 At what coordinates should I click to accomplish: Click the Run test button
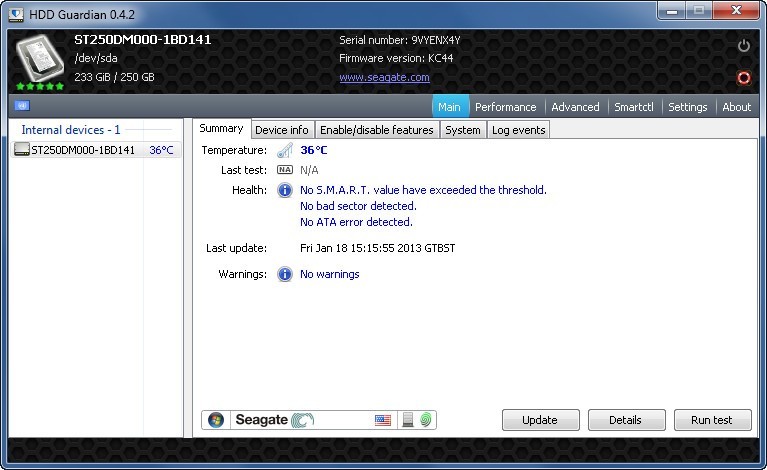(x=713, y=420)
